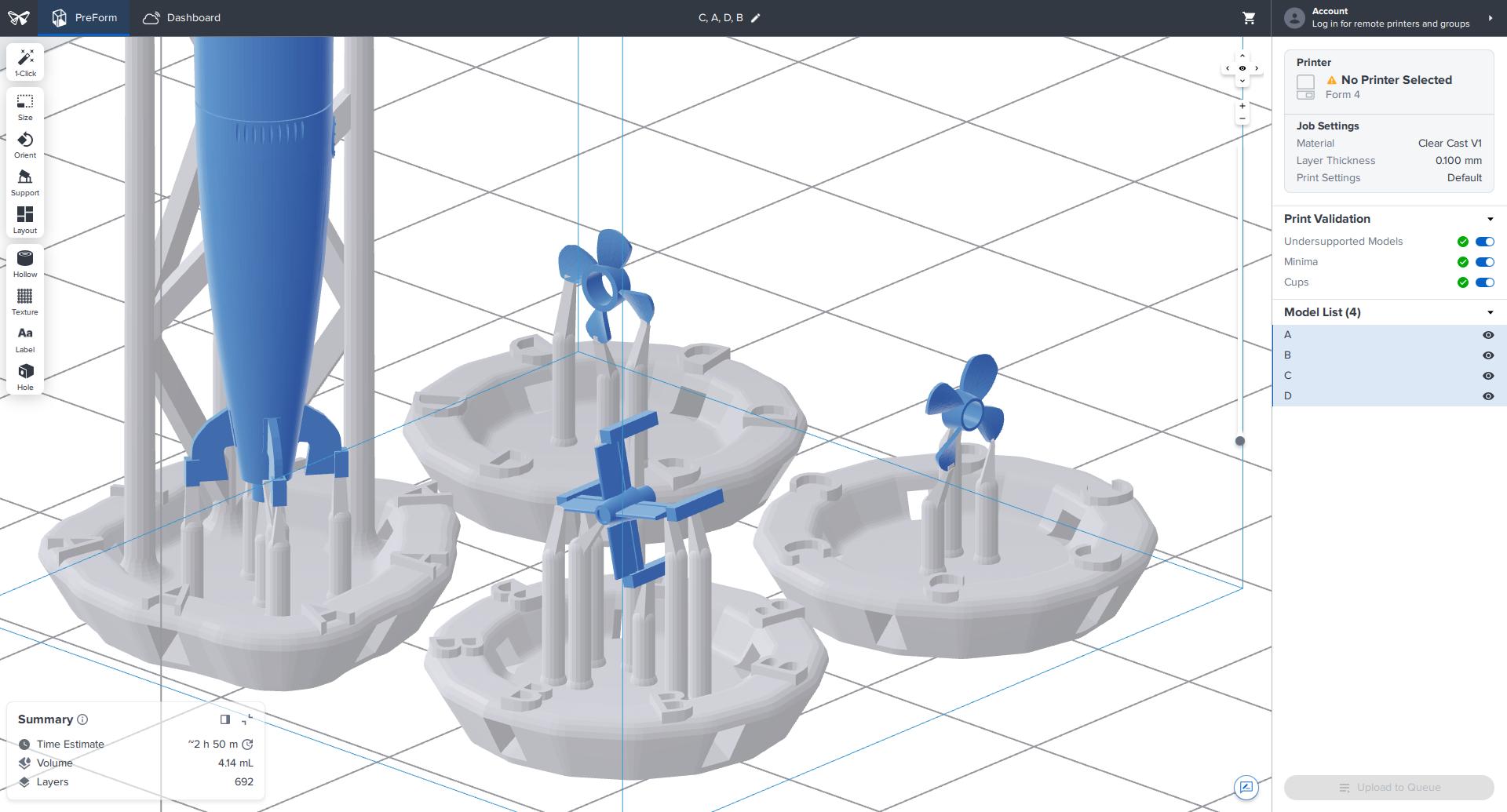The width and height of the screenshot is (1507, 812).
Task: Expand the Account login arrow
Action: coord(1490,18)
